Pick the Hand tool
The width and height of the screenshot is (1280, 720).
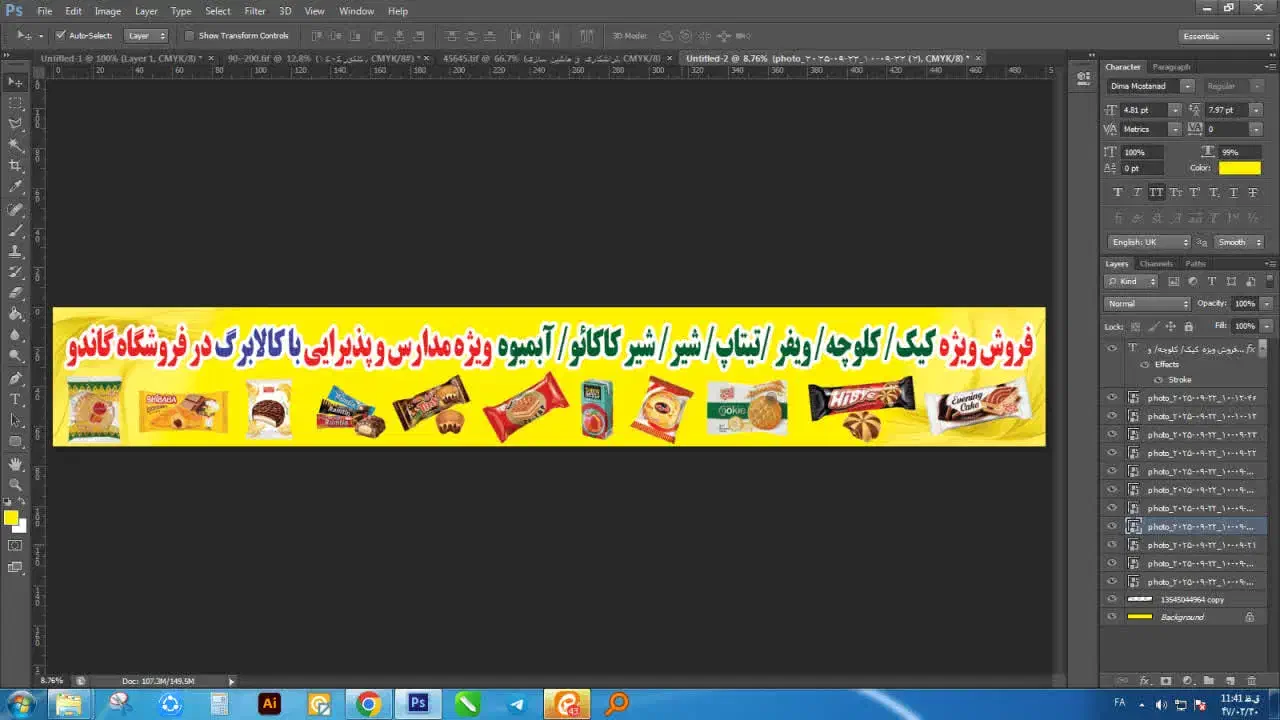tap(15, 464)
